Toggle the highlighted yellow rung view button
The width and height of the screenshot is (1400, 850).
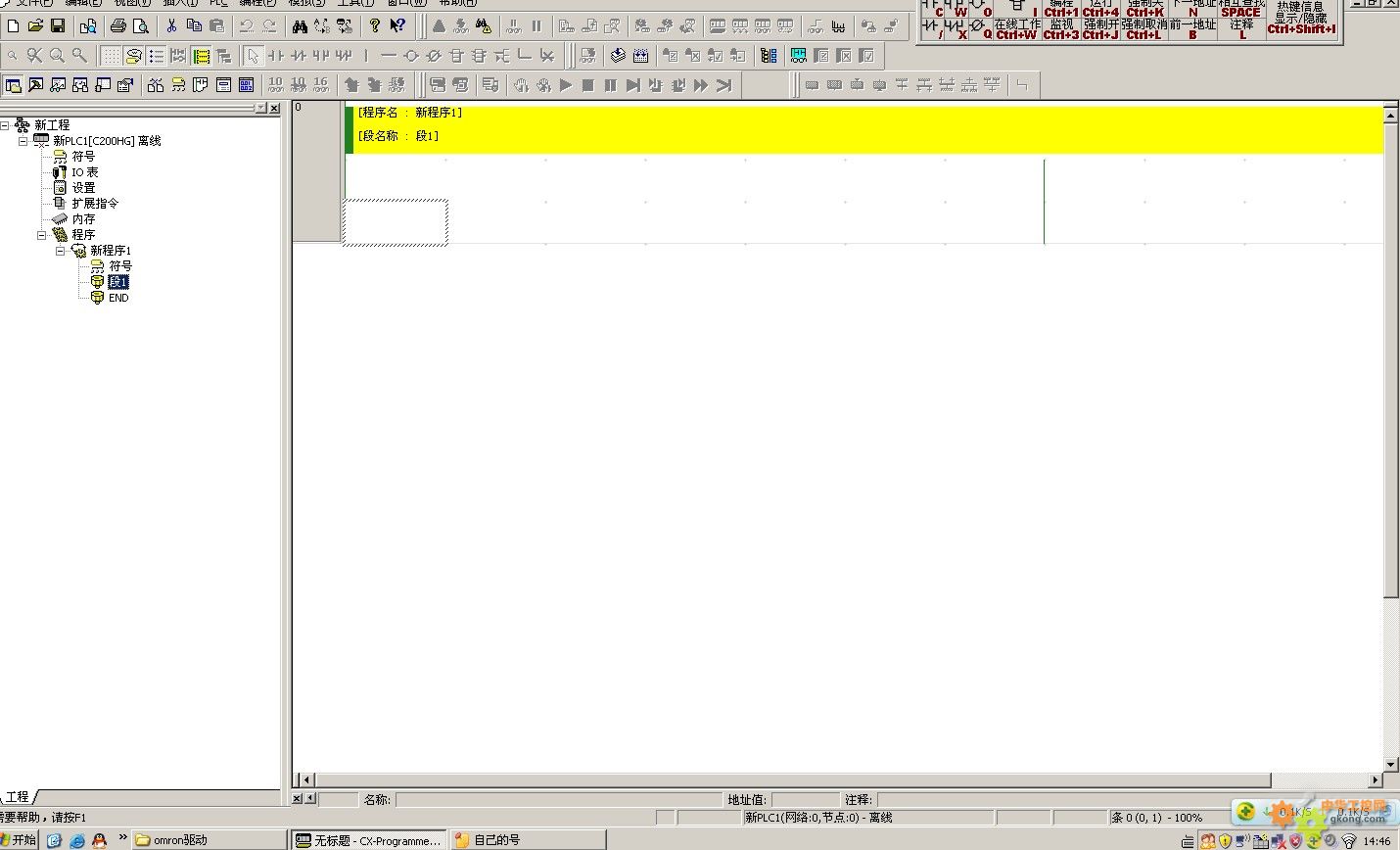pos(202,56)
